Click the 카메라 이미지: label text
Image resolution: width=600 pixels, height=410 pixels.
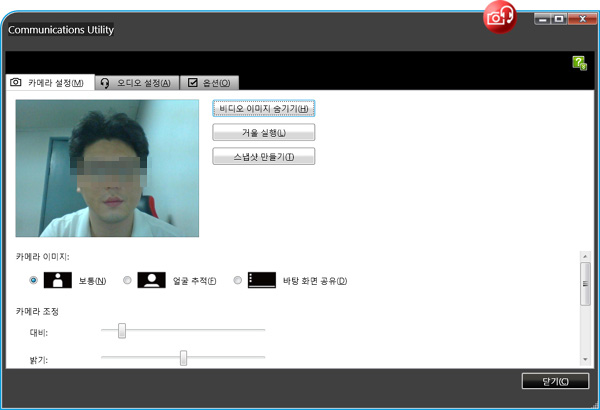point(42,257)
